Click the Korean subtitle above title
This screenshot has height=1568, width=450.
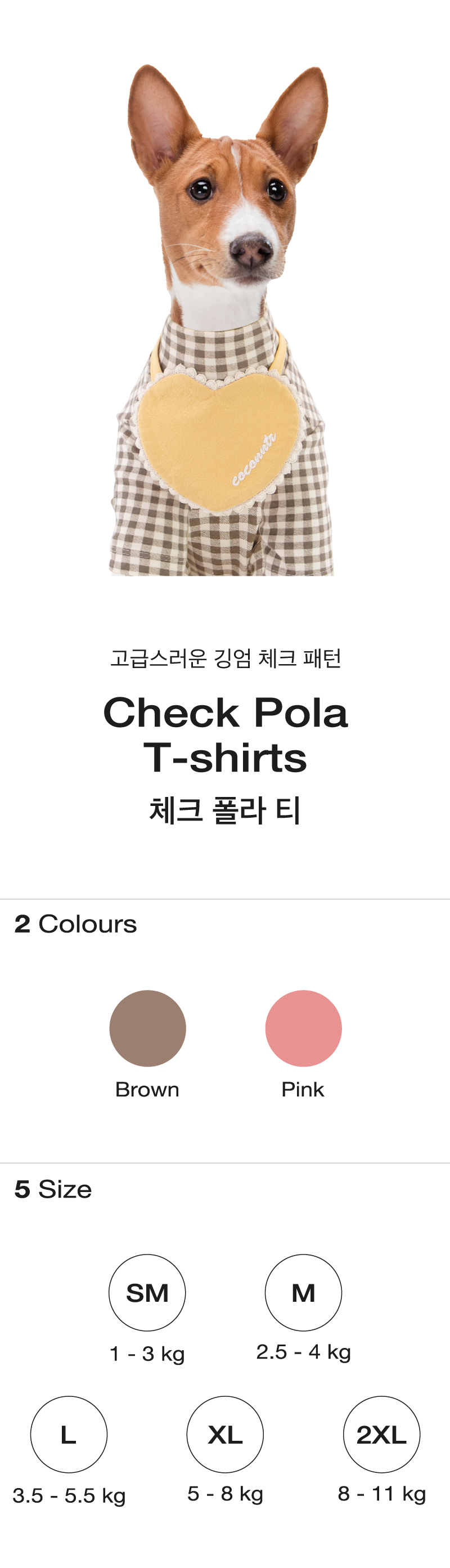(225, 658)
